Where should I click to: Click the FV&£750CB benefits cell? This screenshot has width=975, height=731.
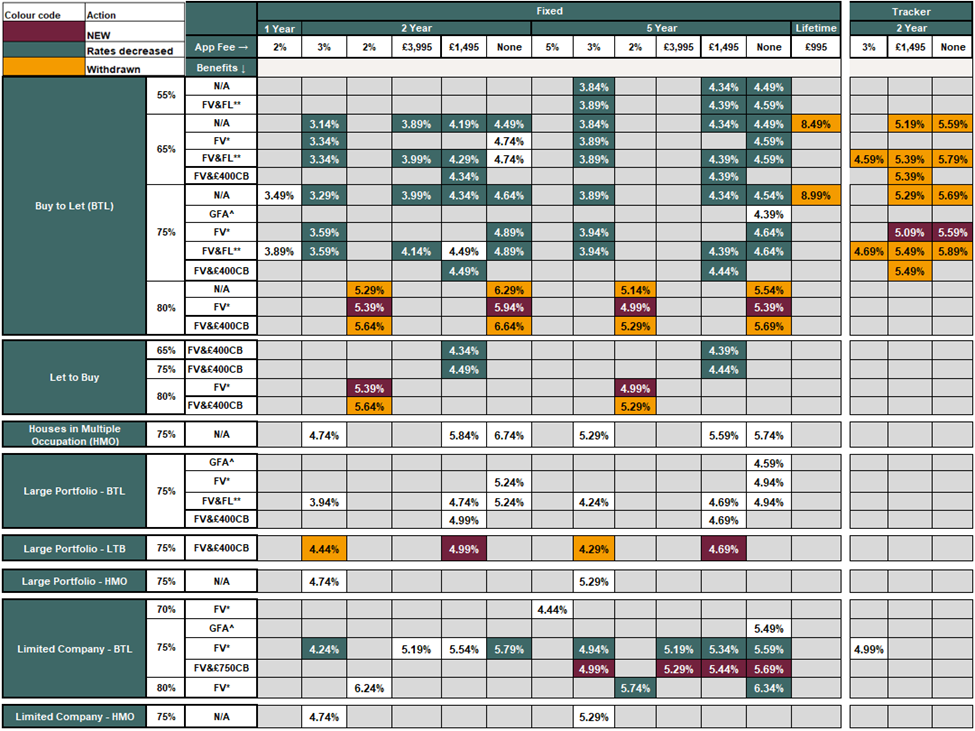click(221, 667)
